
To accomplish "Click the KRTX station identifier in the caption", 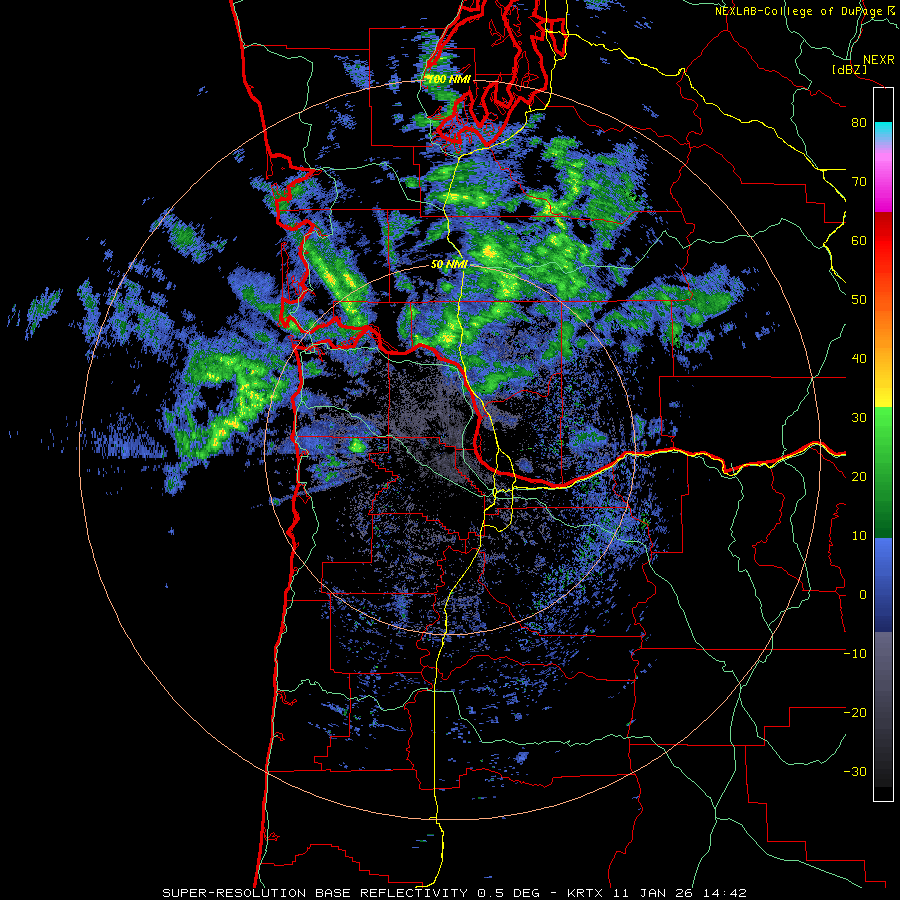I will pyautogui.click(x=587, y=893).
